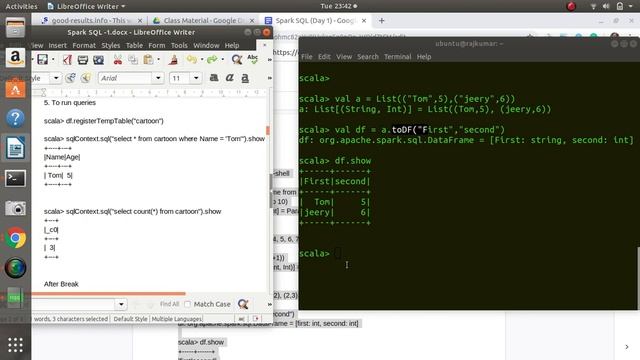Redo the last undone action
This screenshot has width=640, height=360.
tap(212, 60)
